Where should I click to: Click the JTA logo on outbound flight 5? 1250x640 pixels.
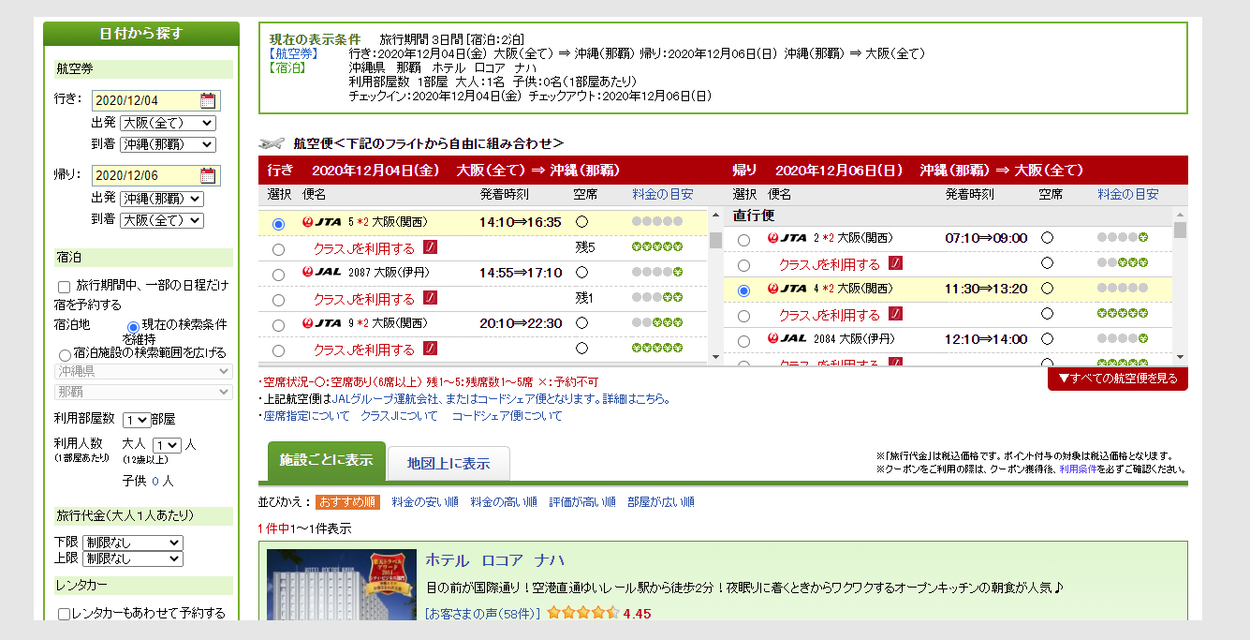coord(322,222)
